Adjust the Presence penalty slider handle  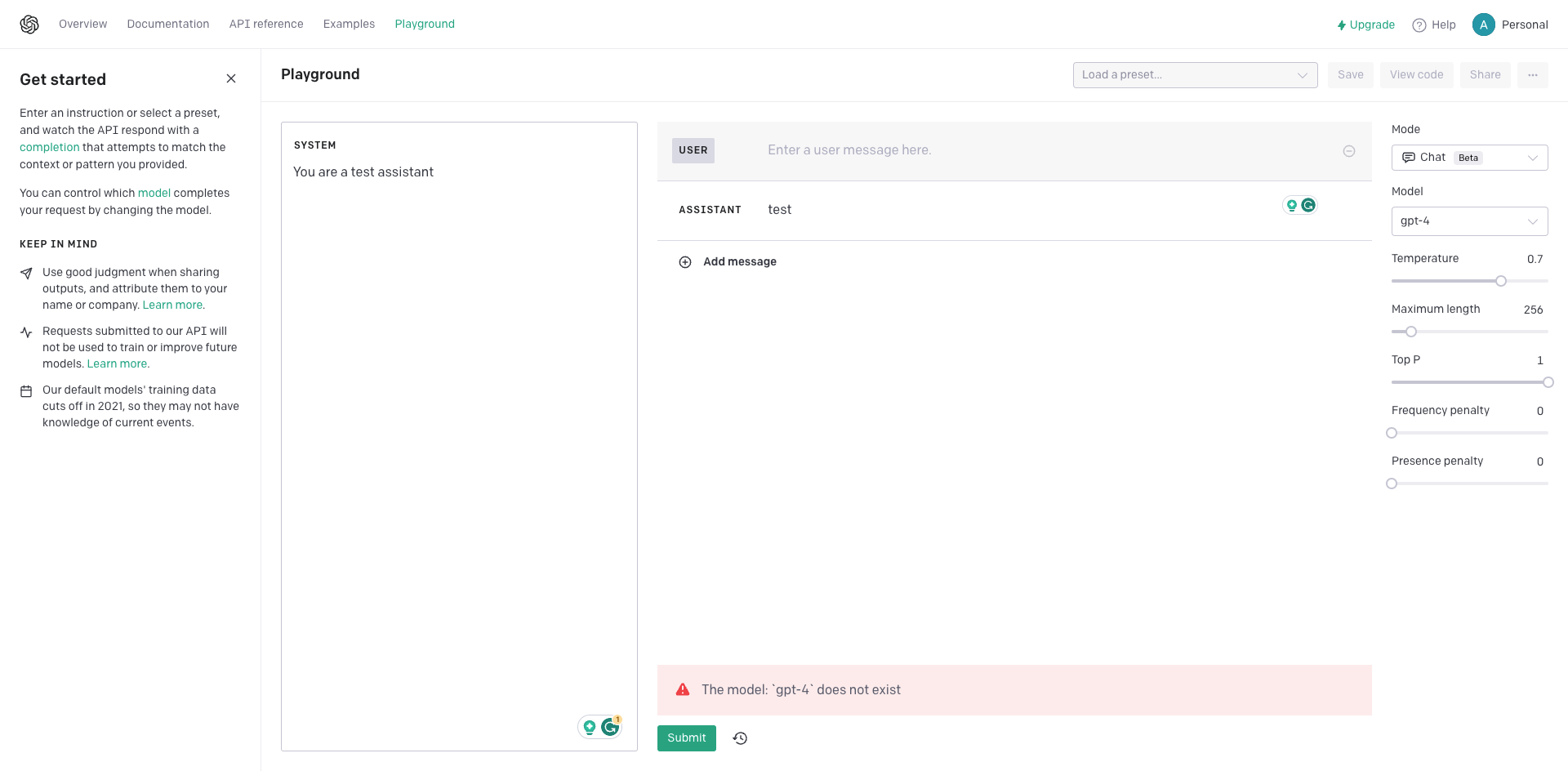pyautogui.click(x=1392, y=484)
